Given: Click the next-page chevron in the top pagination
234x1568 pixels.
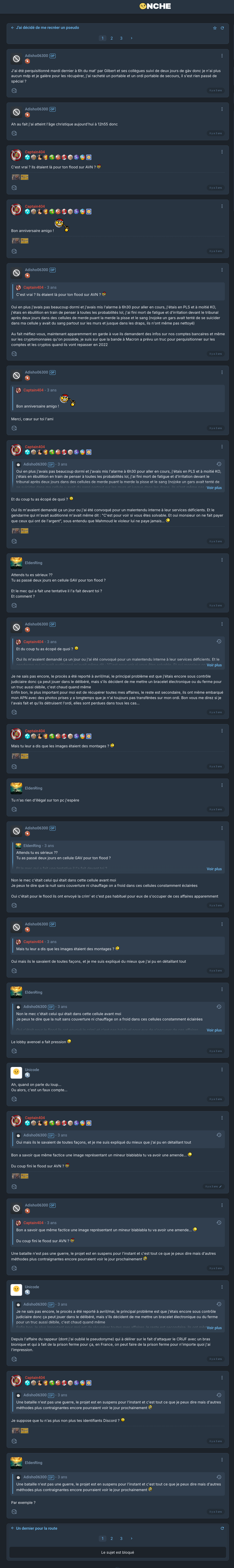Looking at the screenshot, I should click(x=131, y=38).
